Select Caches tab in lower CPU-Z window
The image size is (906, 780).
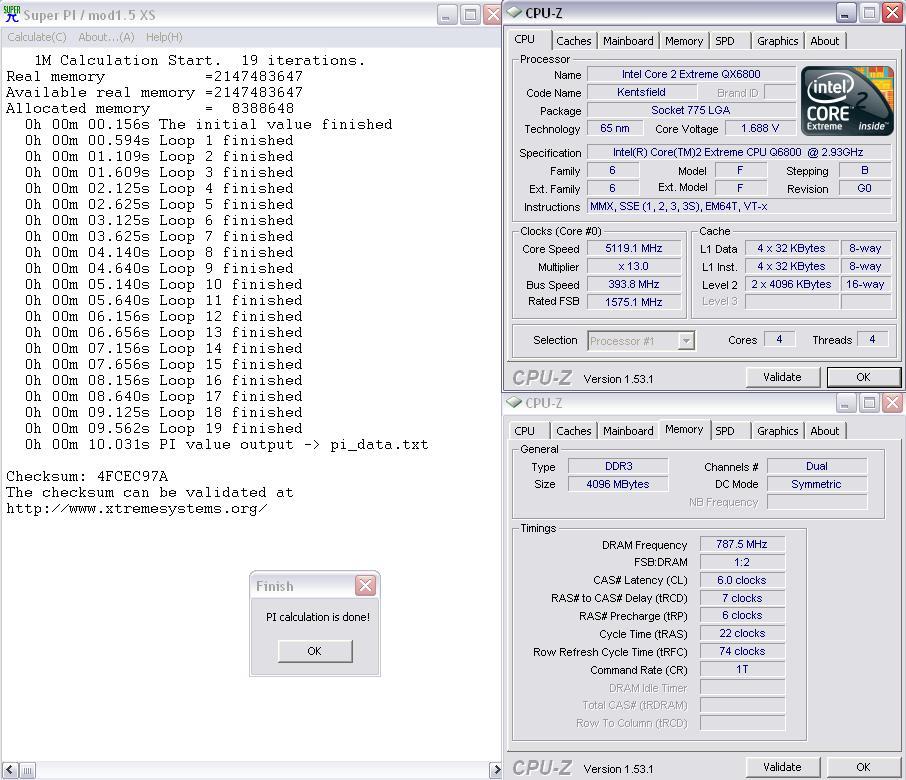pyautogui.click(x=574, y=431)
